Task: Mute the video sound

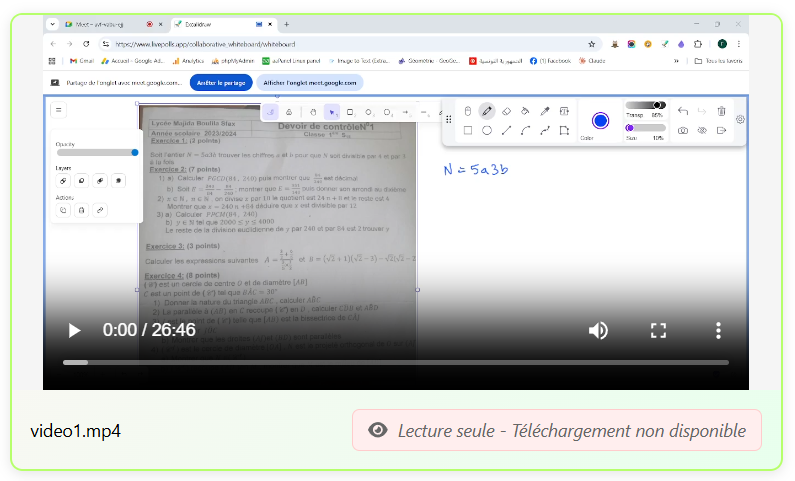Action: pos(598,330)
